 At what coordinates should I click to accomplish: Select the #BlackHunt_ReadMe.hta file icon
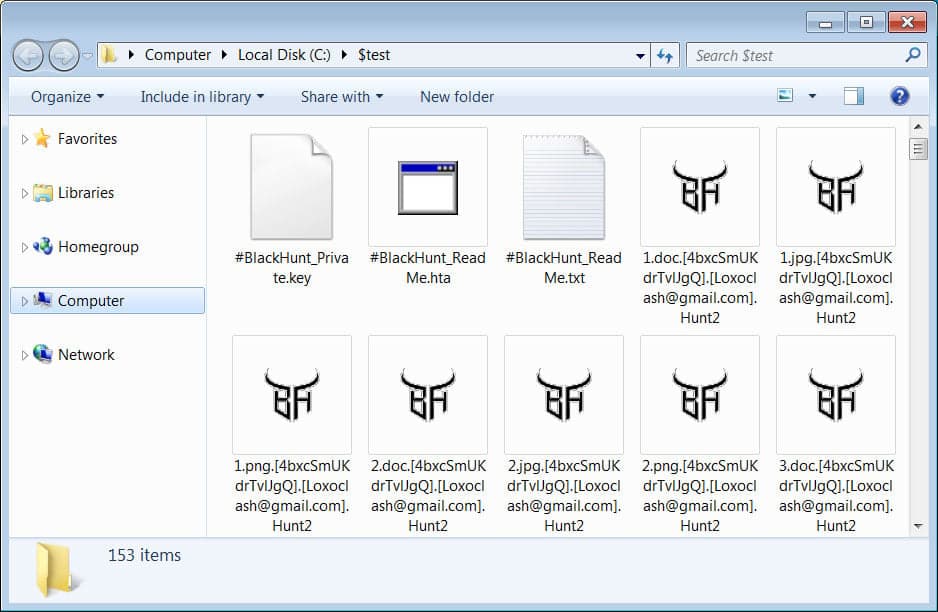(x=427, y=187)
